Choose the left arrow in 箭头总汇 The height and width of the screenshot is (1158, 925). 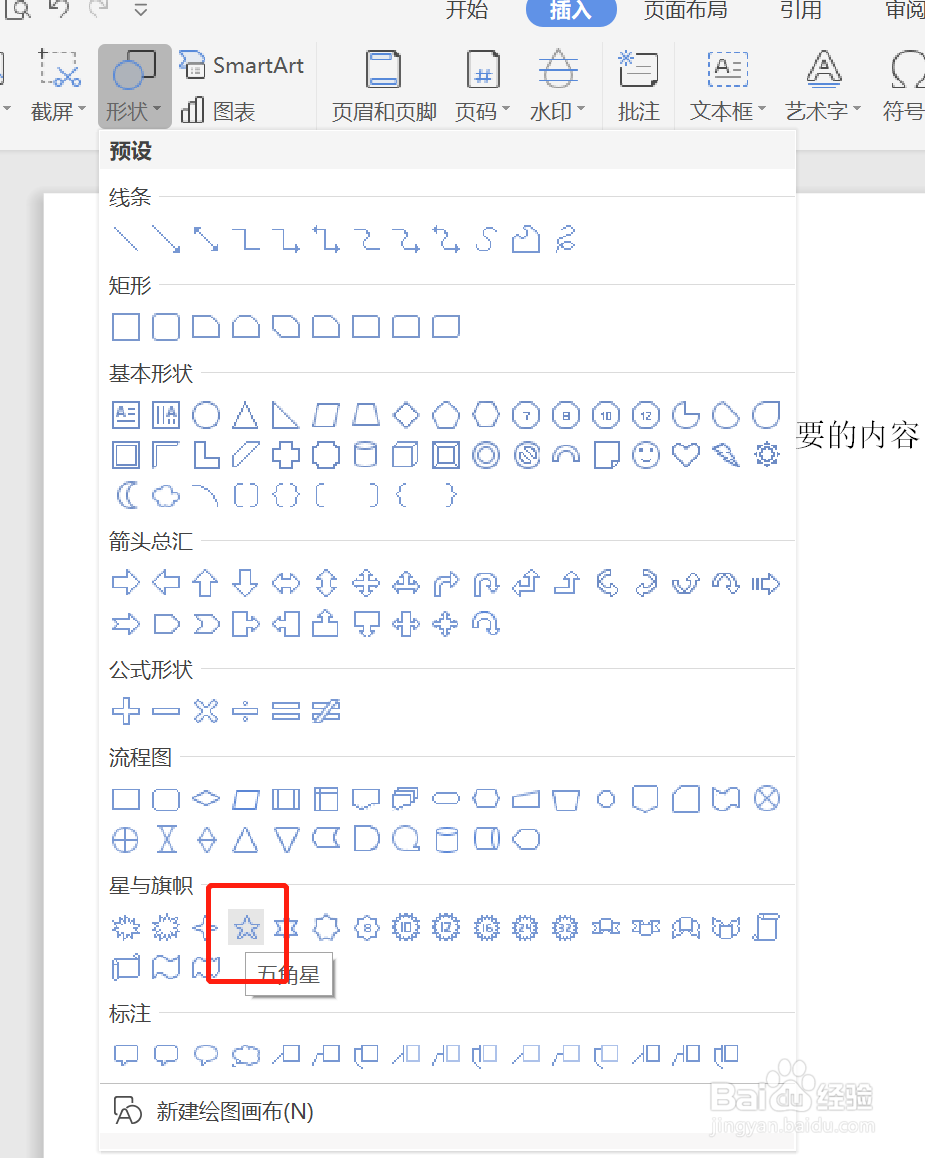[165, 583]
